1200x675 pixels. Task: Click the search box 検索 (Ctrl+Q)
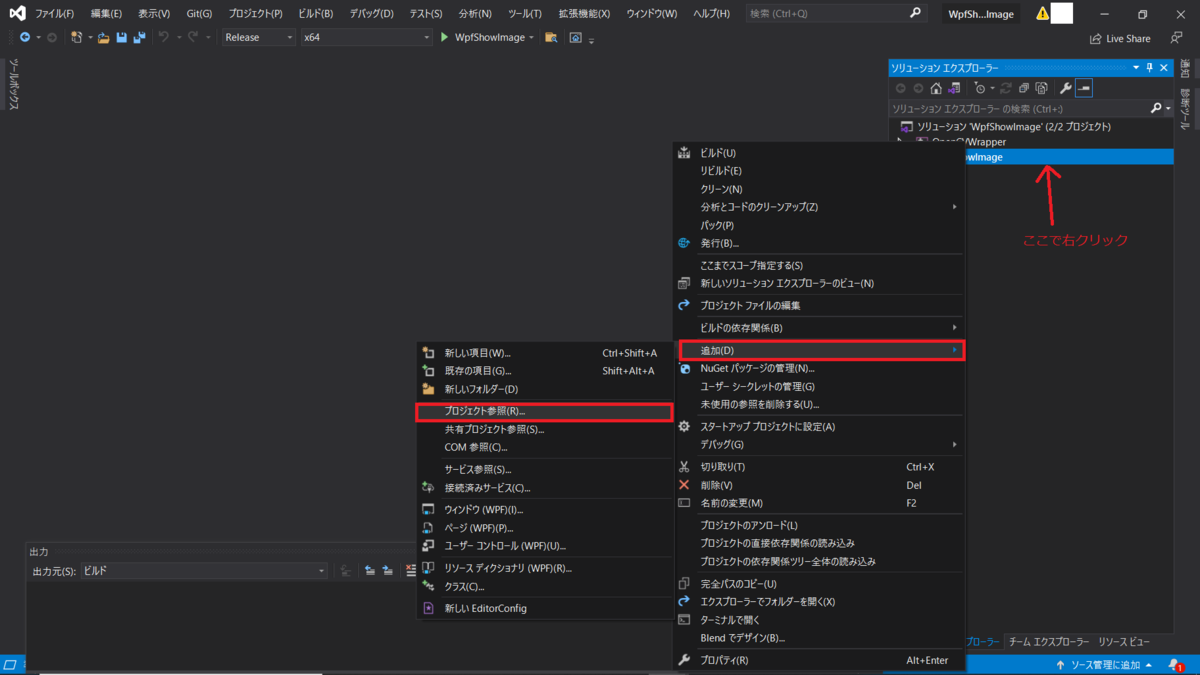[837, 14]
